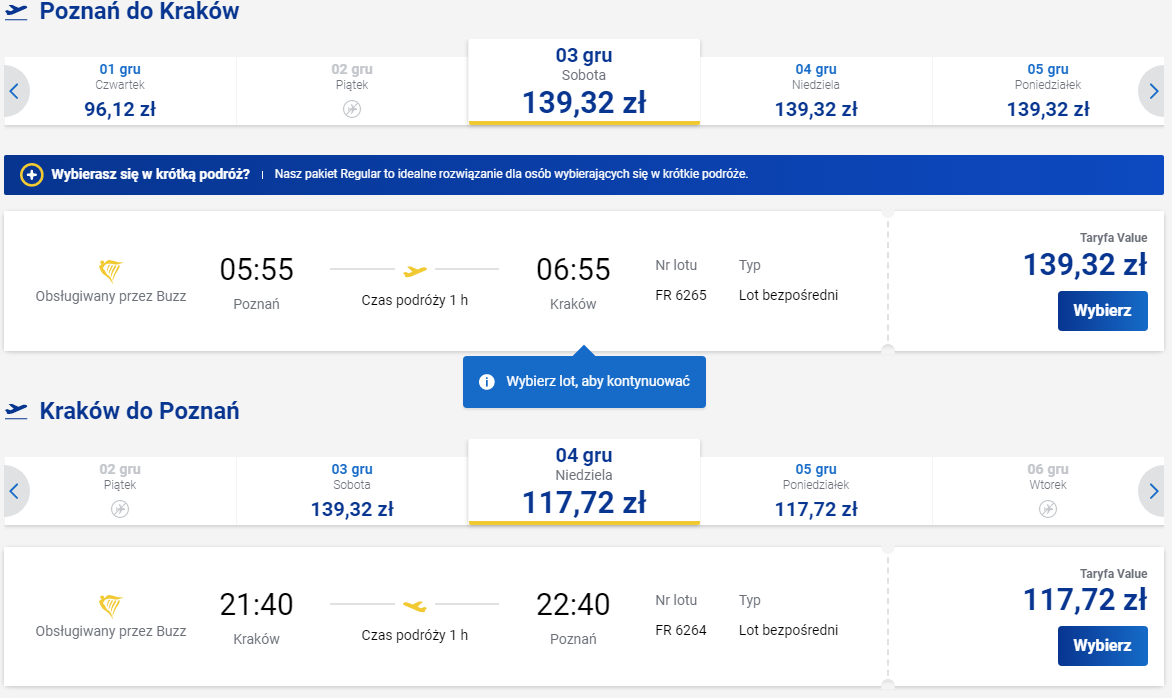Show earlier dates for Kraków to Poznań
The image size is (1172, 698).
[x=14, y=491]
